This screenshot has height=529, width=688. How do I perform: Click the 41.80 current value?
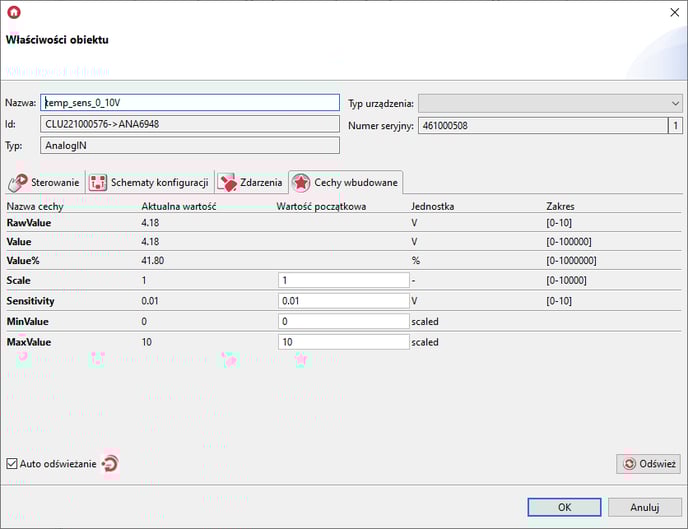pos(152,261)
